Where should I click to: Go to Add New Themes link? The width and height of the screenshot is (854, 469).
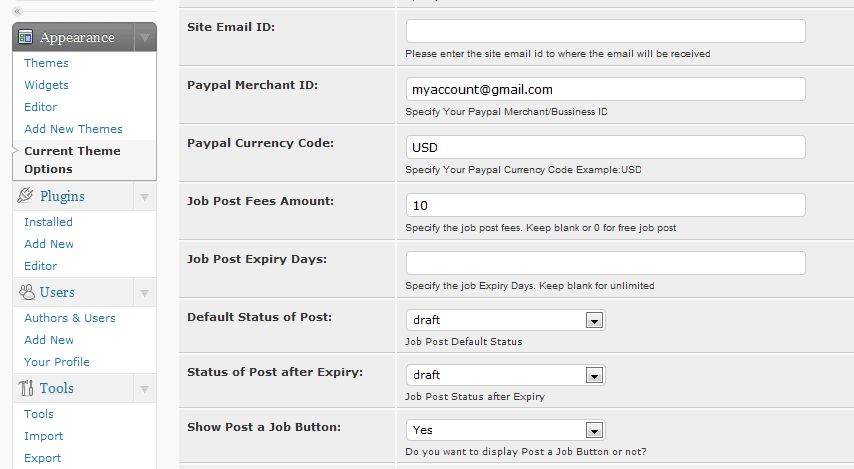73,129
